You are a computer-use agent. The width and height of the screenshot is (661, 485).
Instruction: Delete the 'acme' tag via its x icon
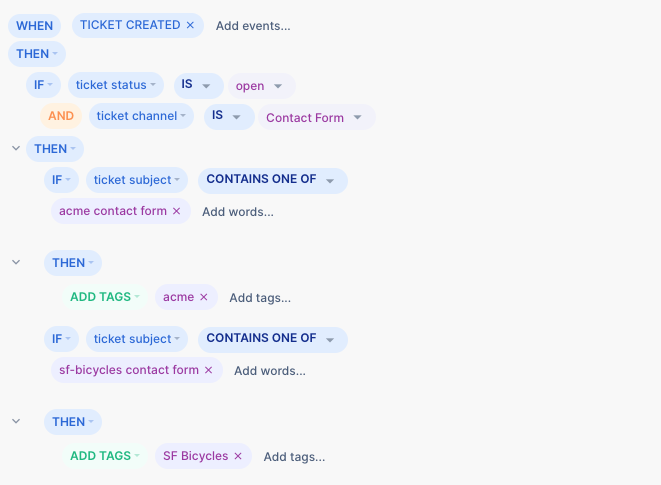click(204, 297)
